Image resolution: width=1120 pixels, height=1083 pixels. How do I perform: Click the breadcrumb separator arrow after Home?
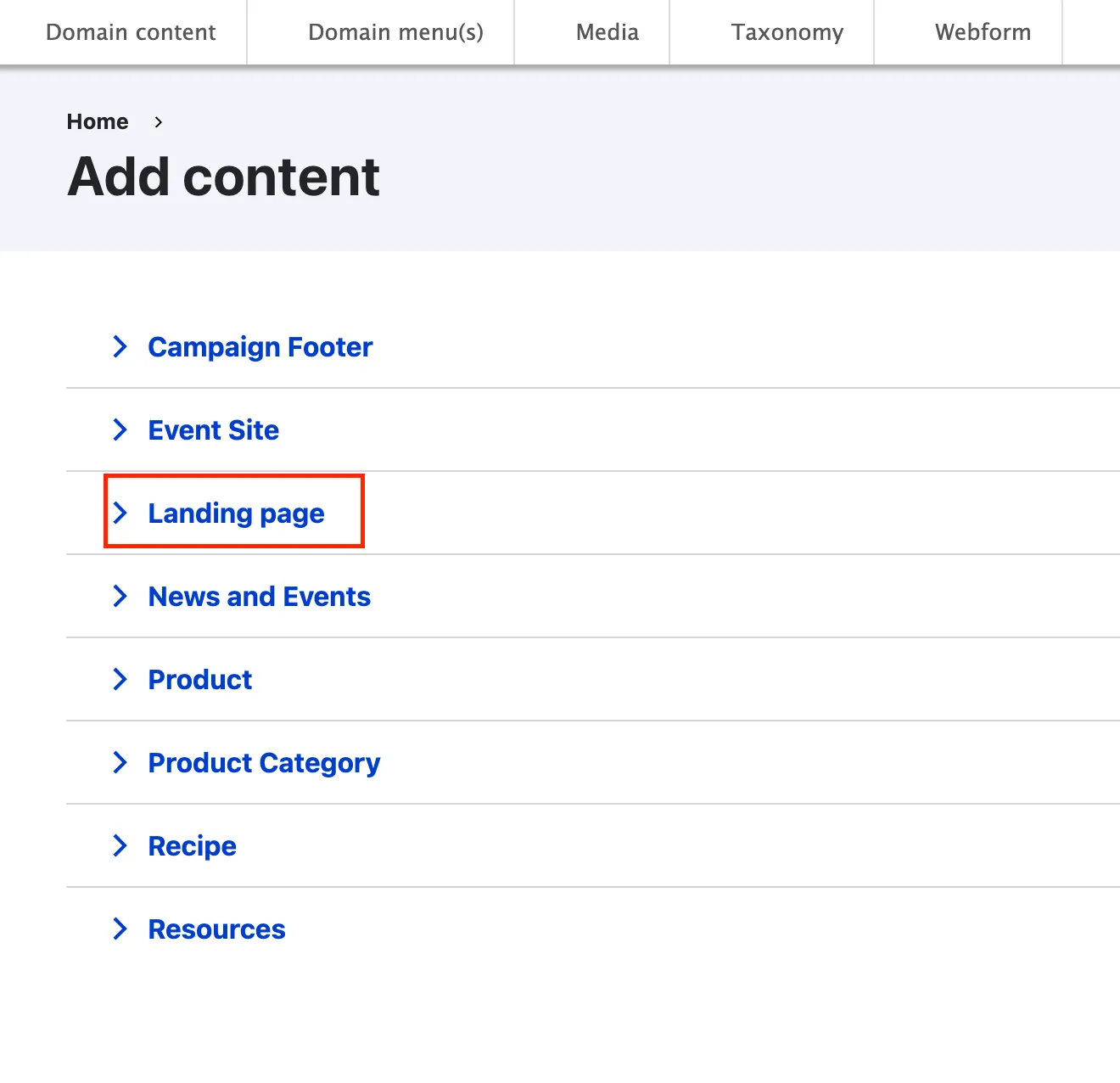tap(158, 122)
